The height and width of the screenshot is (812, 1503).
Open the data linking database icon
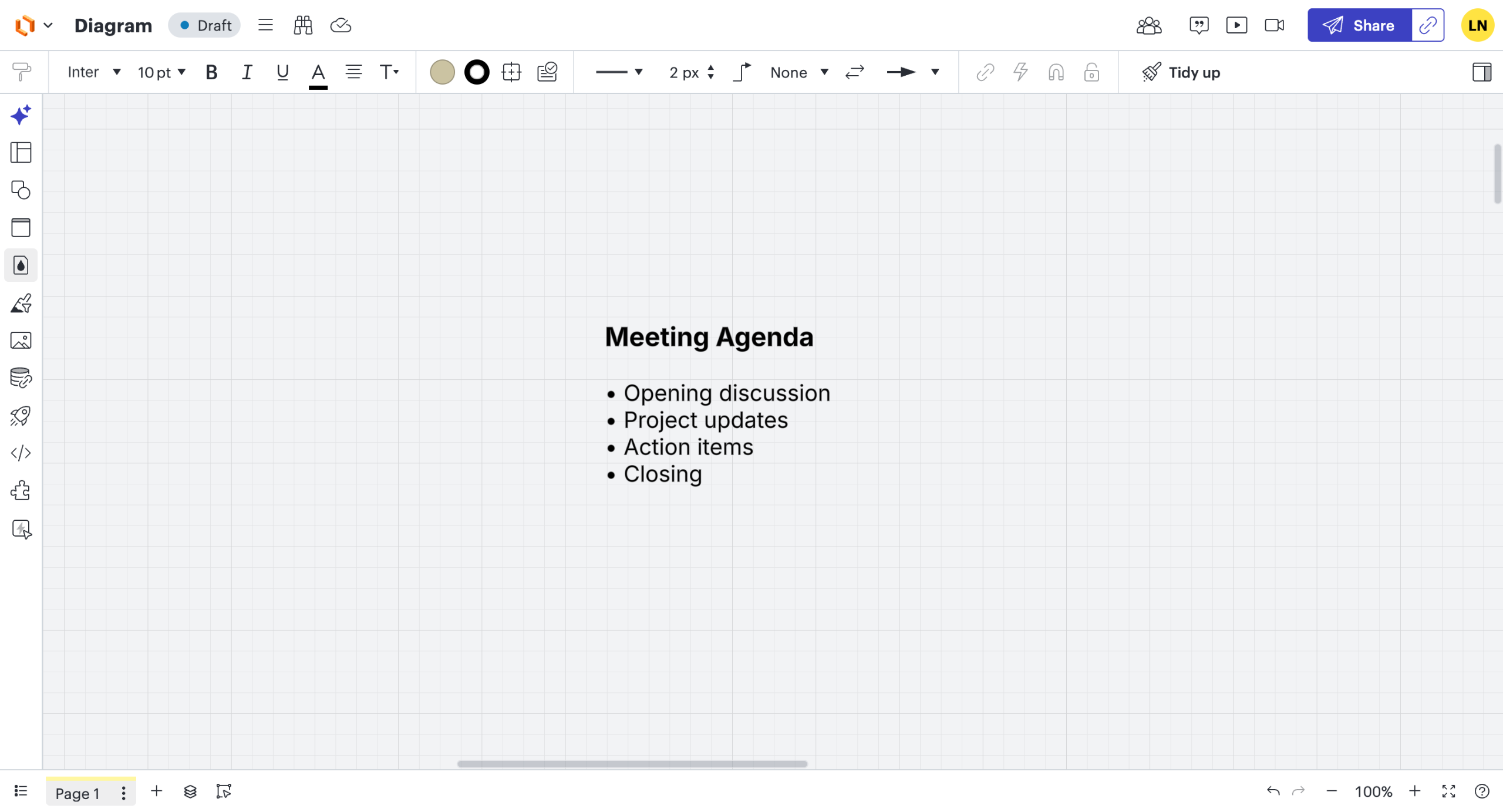point(21,378)
